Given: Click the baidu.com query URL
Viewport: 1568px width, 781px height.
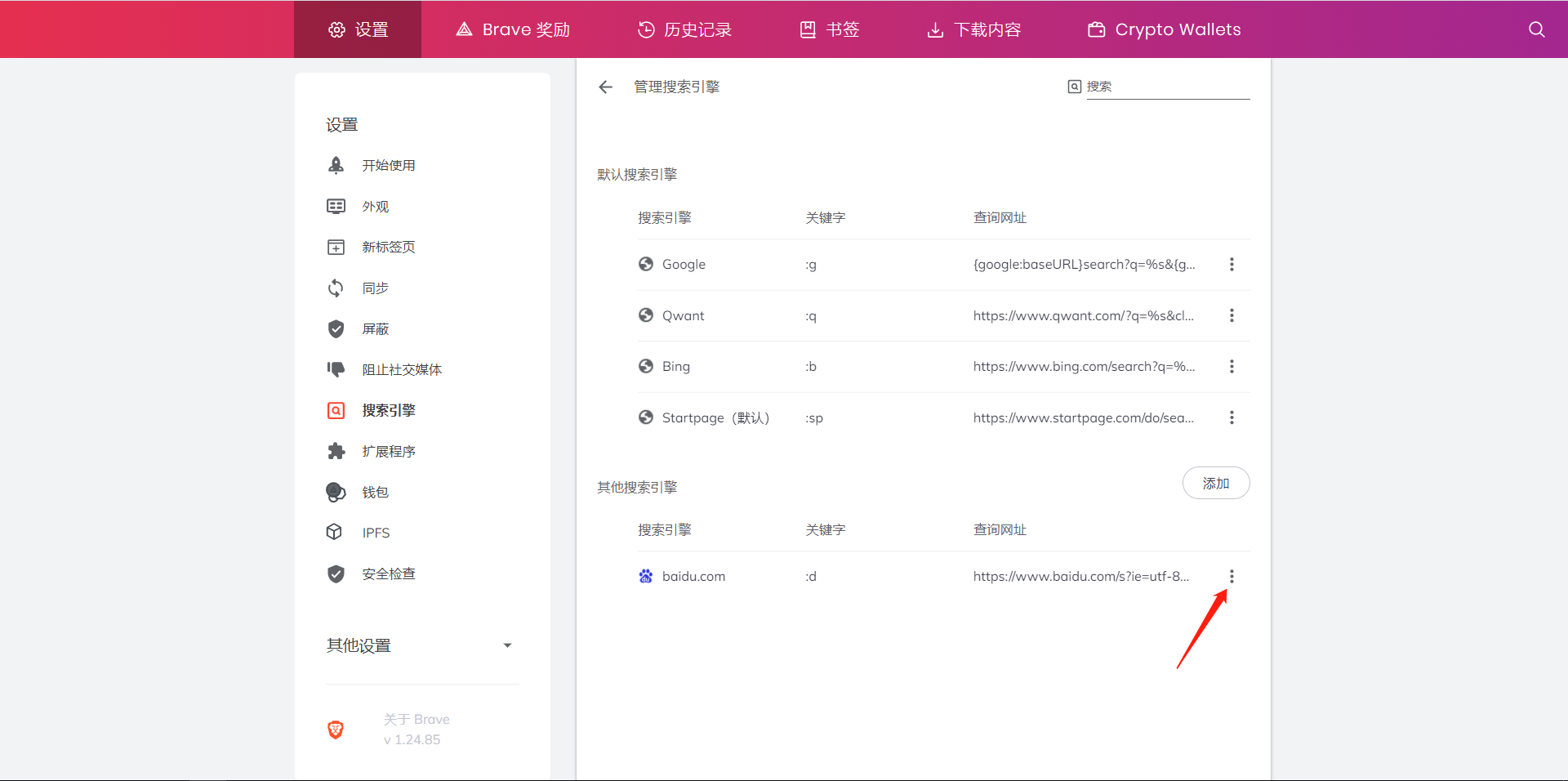Looking at the screenshot, I should point(1081,576).
